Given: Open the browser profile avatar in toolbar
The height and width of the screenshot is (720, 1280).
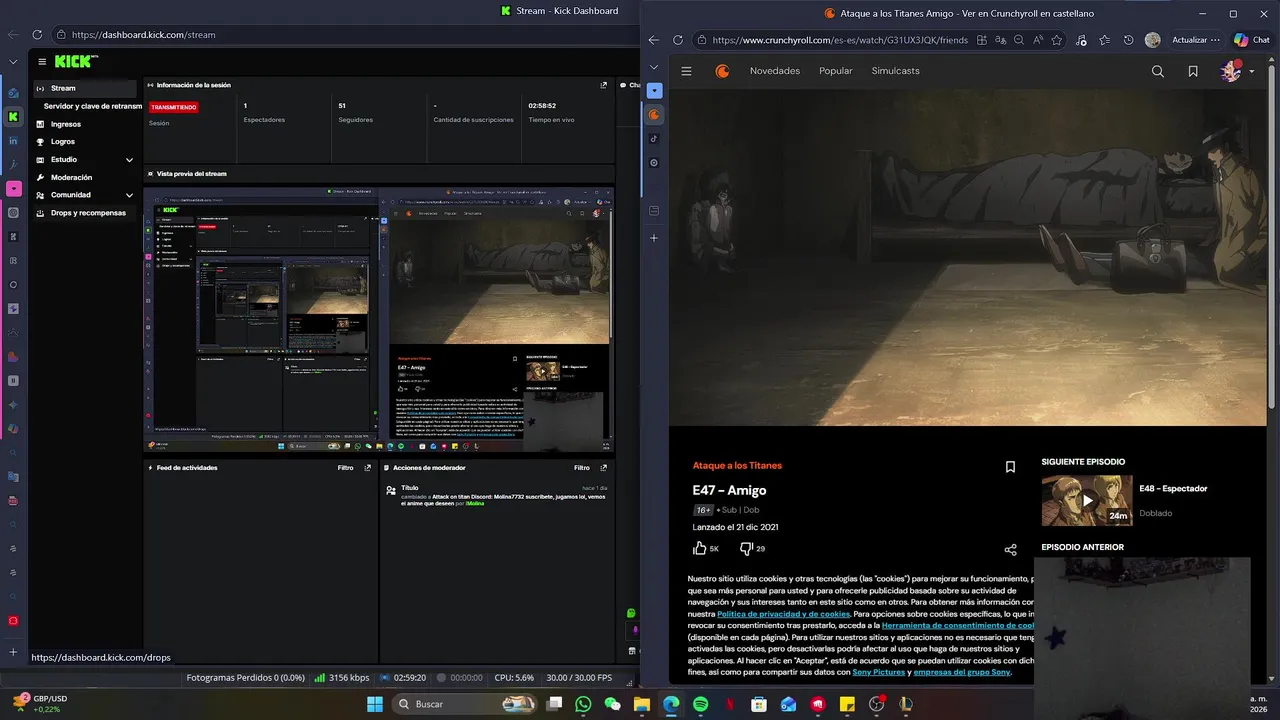Looking at the screenshot, I should [1153, 40].
